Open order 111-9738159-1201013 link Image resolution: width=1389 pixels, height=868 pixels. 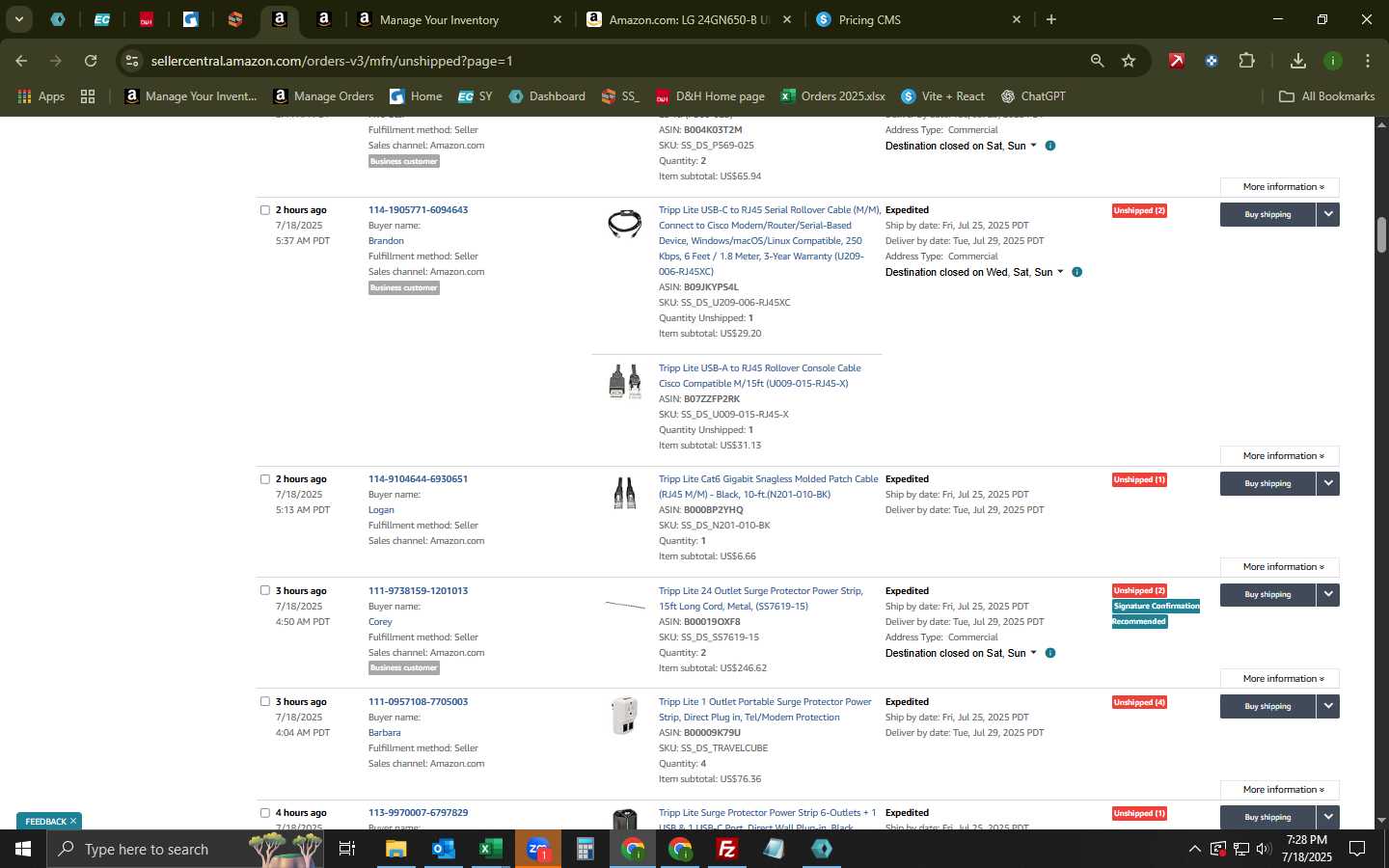pos(418,590)
